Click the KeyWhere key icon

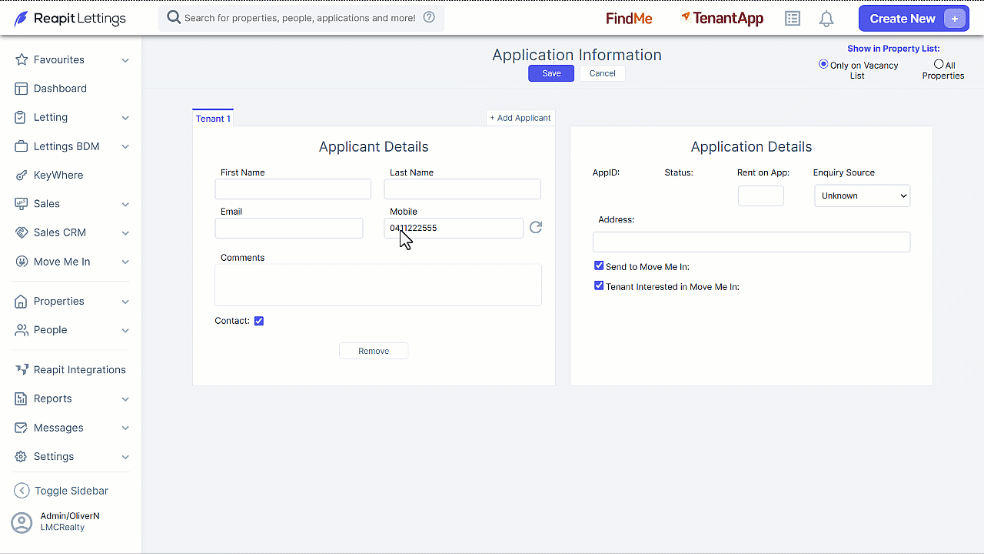21,175
